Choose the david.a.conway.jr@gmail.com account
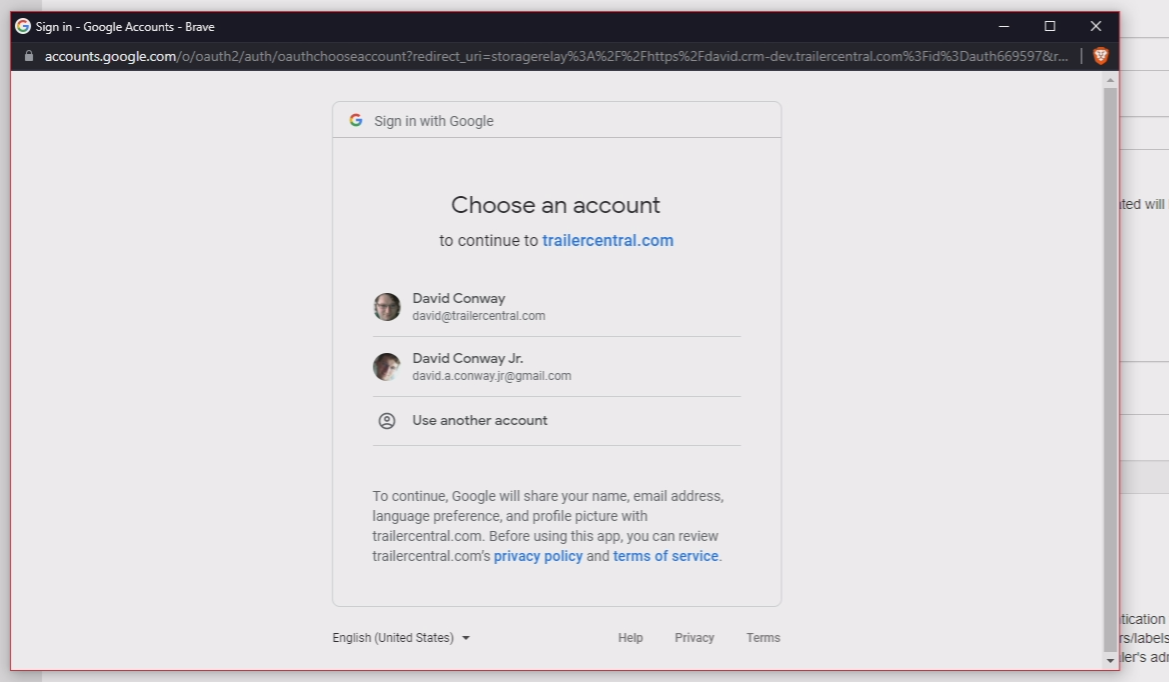Viewport: 1169px width, 682px height. pos(557,367)
